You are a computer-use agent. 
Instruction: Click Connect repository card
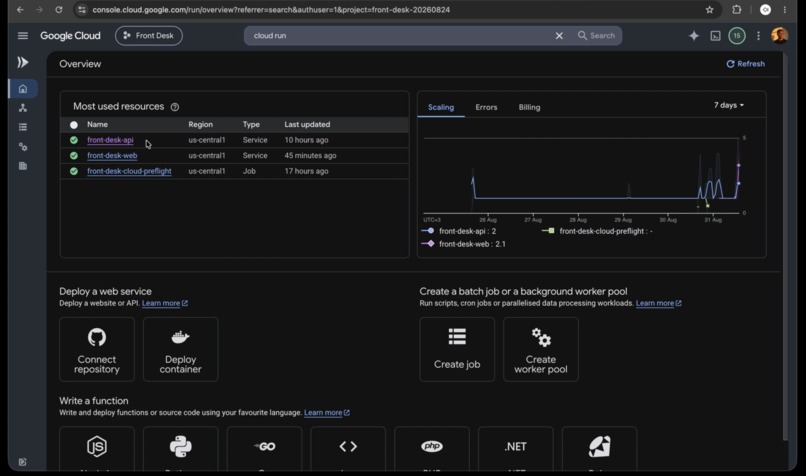tap(97, 350)
